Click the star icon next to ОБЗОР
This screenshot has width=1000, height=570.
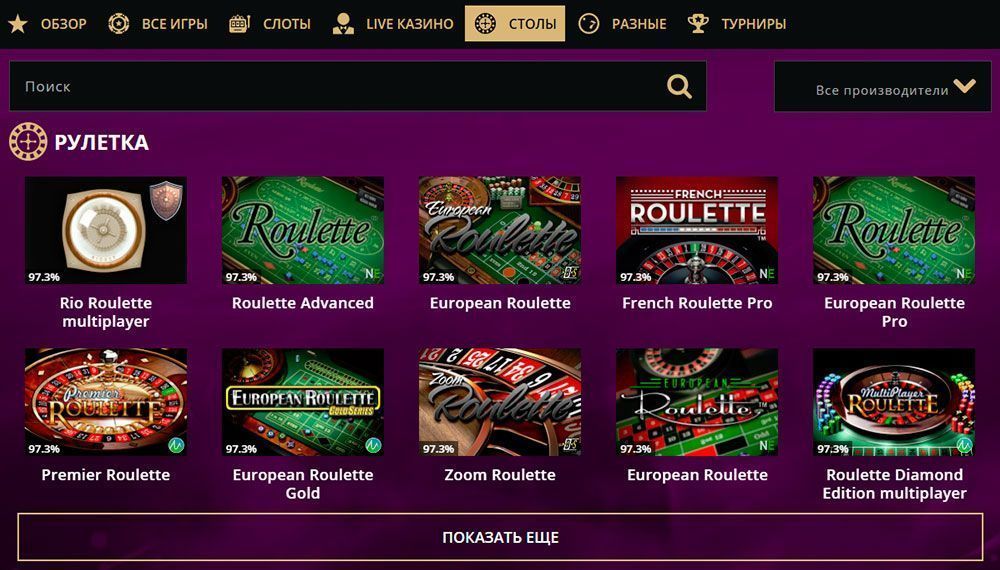click(18, 24)
